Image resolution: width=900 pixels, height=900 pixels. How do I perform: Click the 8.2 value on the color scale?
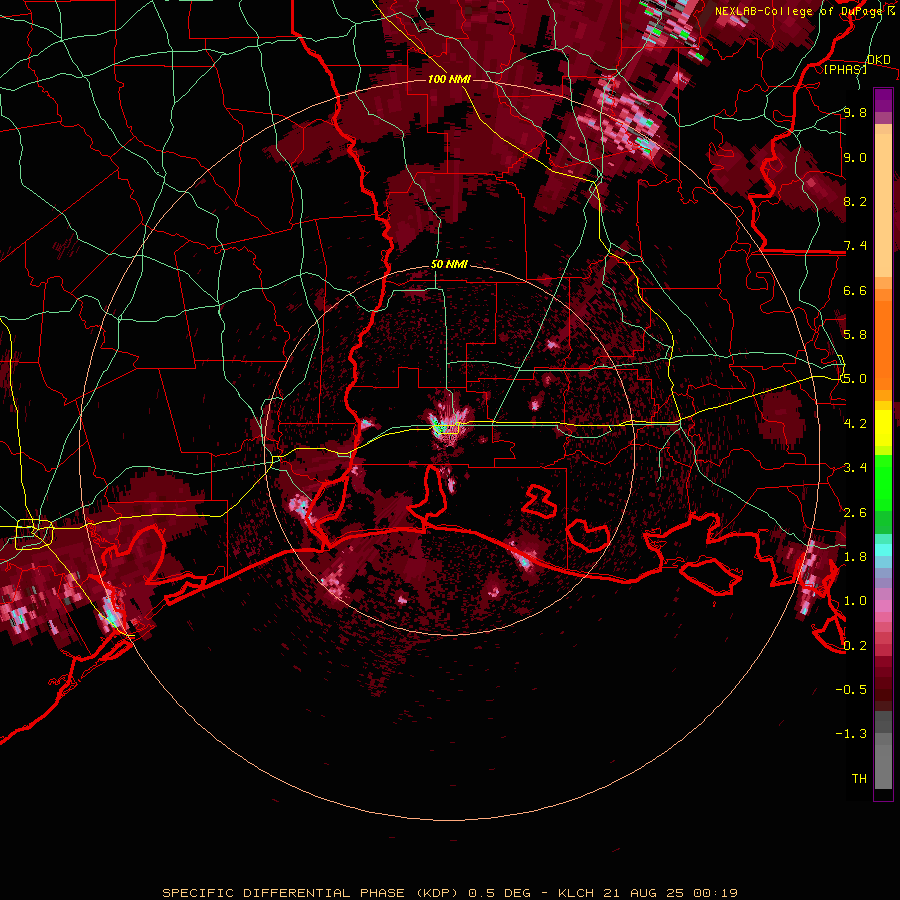[855, 201]
